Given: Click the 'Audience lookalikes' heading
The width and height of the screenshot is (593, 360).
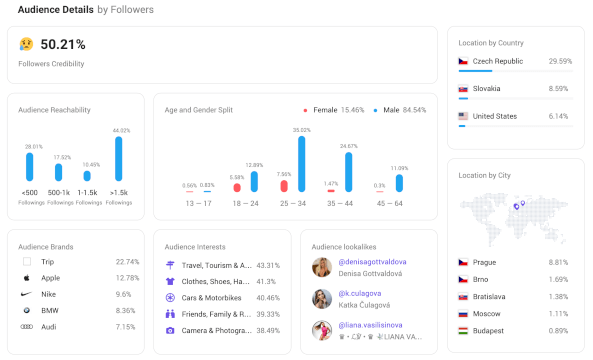Looking at the screenshot, I should click(344, 247).
